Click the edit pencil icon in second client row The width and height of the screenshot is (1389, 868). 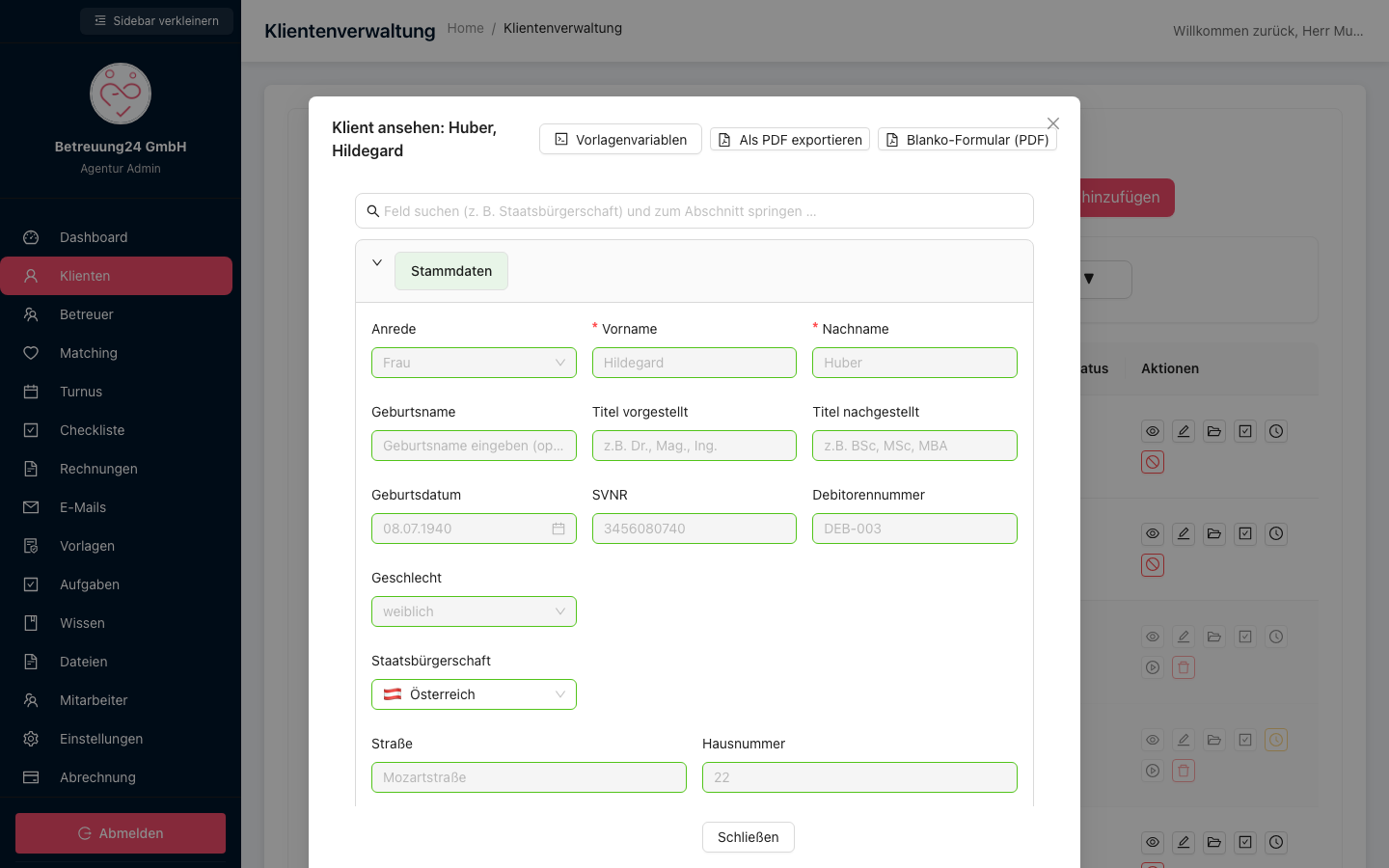pyautogui.click(x=1184, y=533)
